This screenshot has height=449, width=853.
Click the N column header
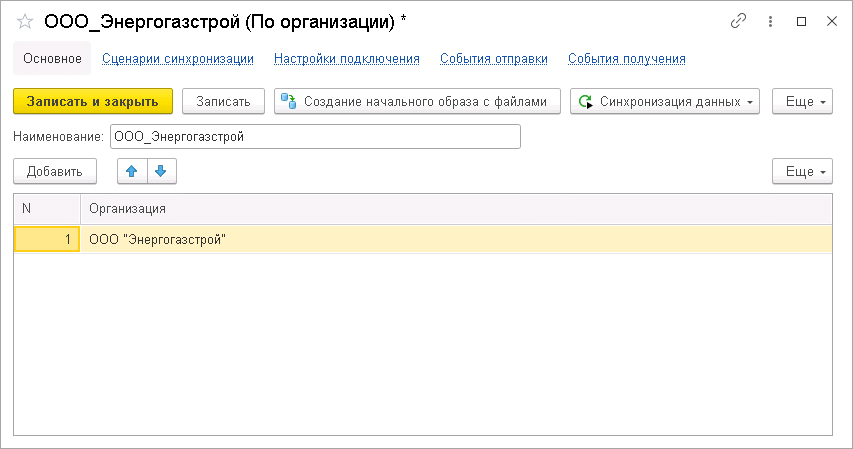[47, 208]
